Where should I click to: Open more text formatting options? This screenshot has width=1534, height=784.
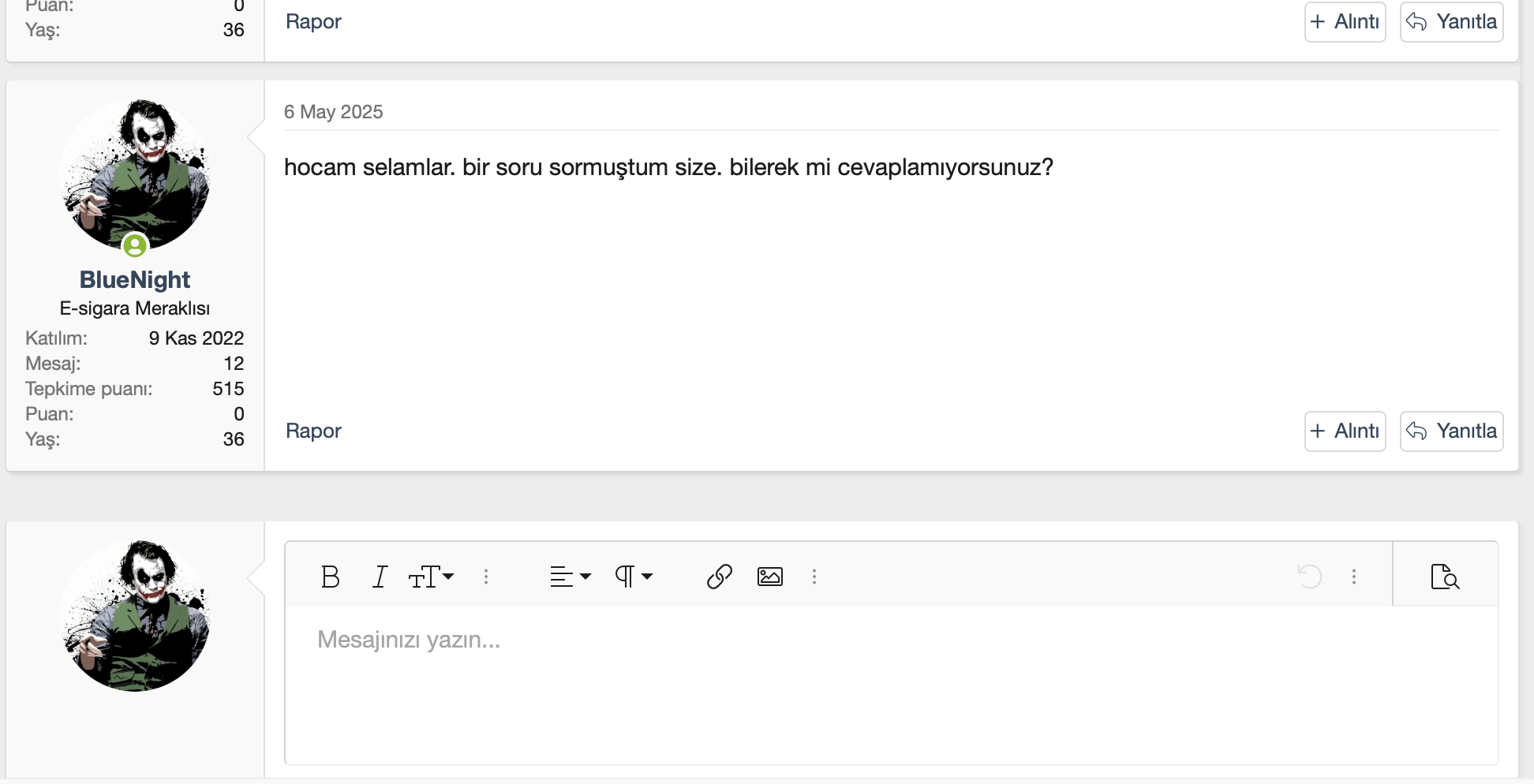tap(486, 577)
